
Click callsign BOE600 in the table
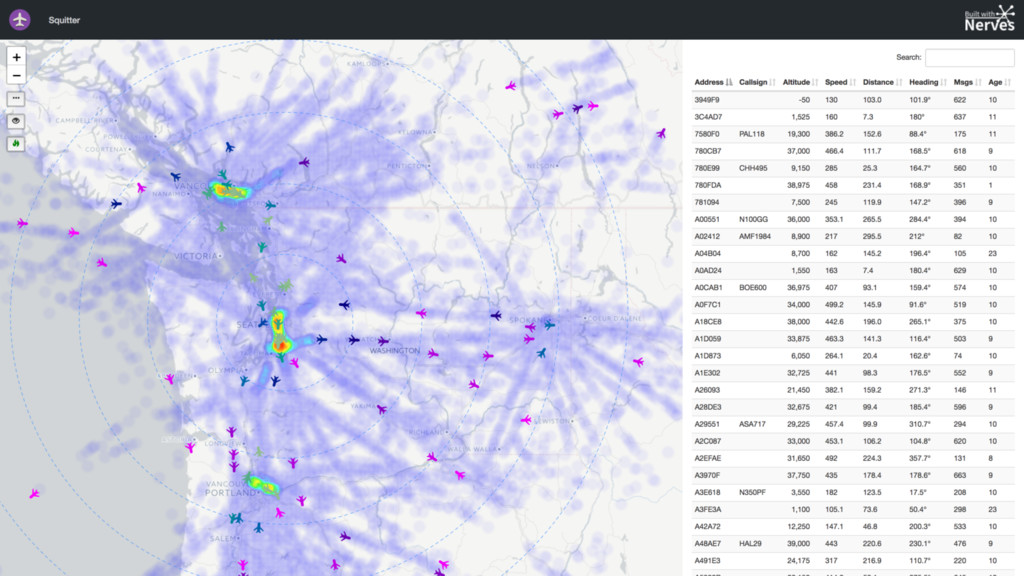[753, 287]
